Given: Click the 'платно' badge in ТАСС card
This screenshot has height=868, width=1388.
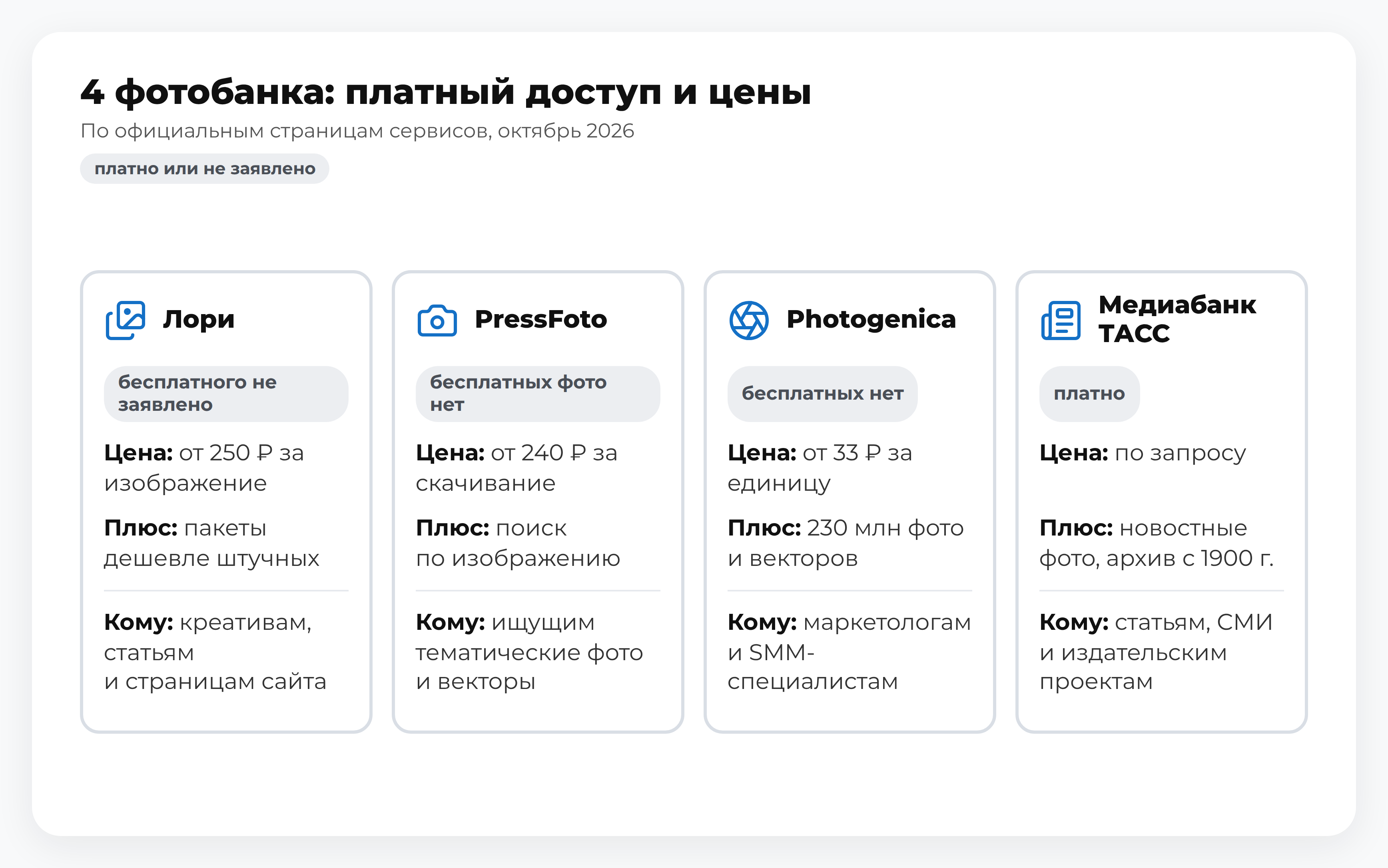Looking at the screenshot, I should (x=1089, y=394).
